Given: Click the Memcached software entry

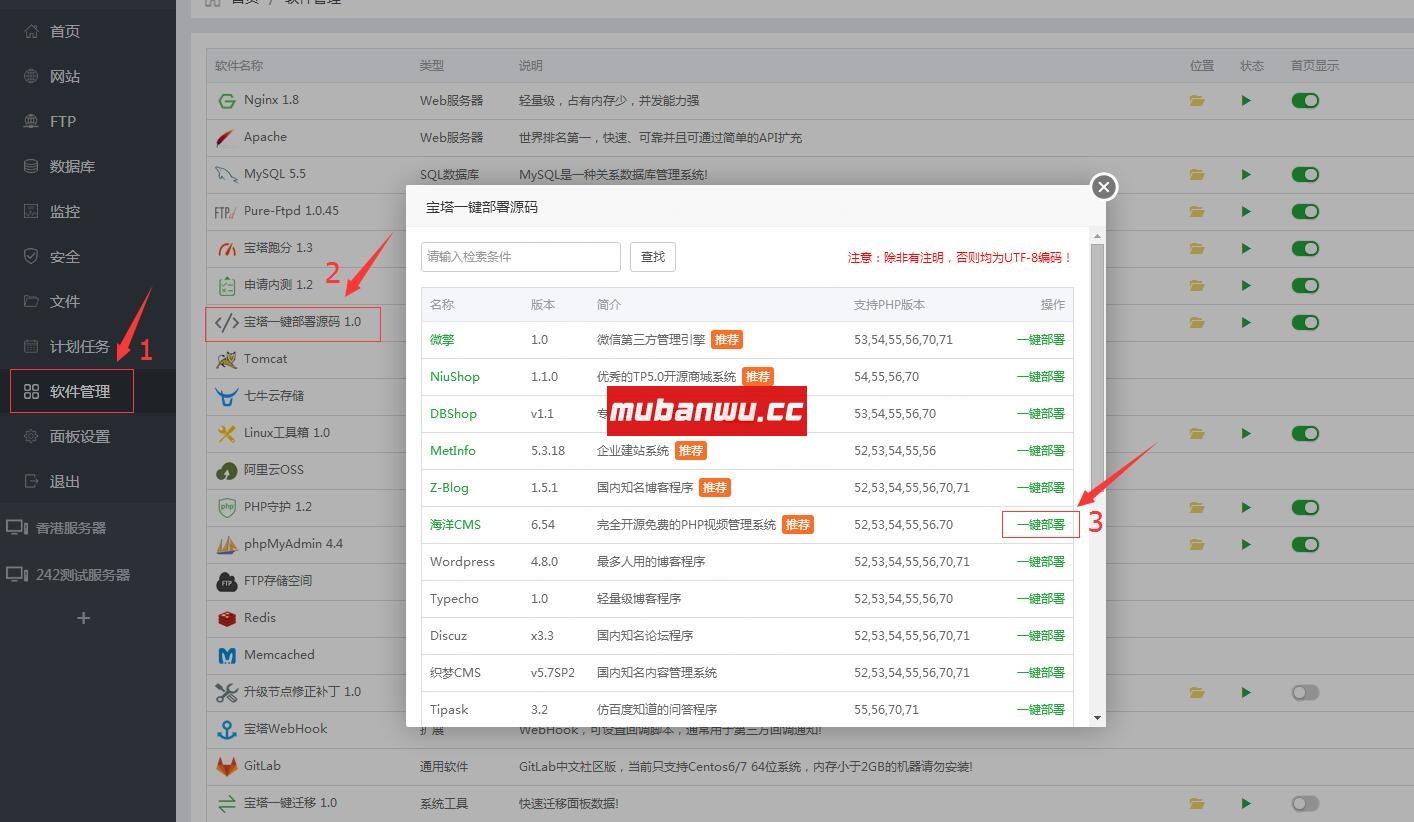Looking at the screenshot, I should (279, 655).
